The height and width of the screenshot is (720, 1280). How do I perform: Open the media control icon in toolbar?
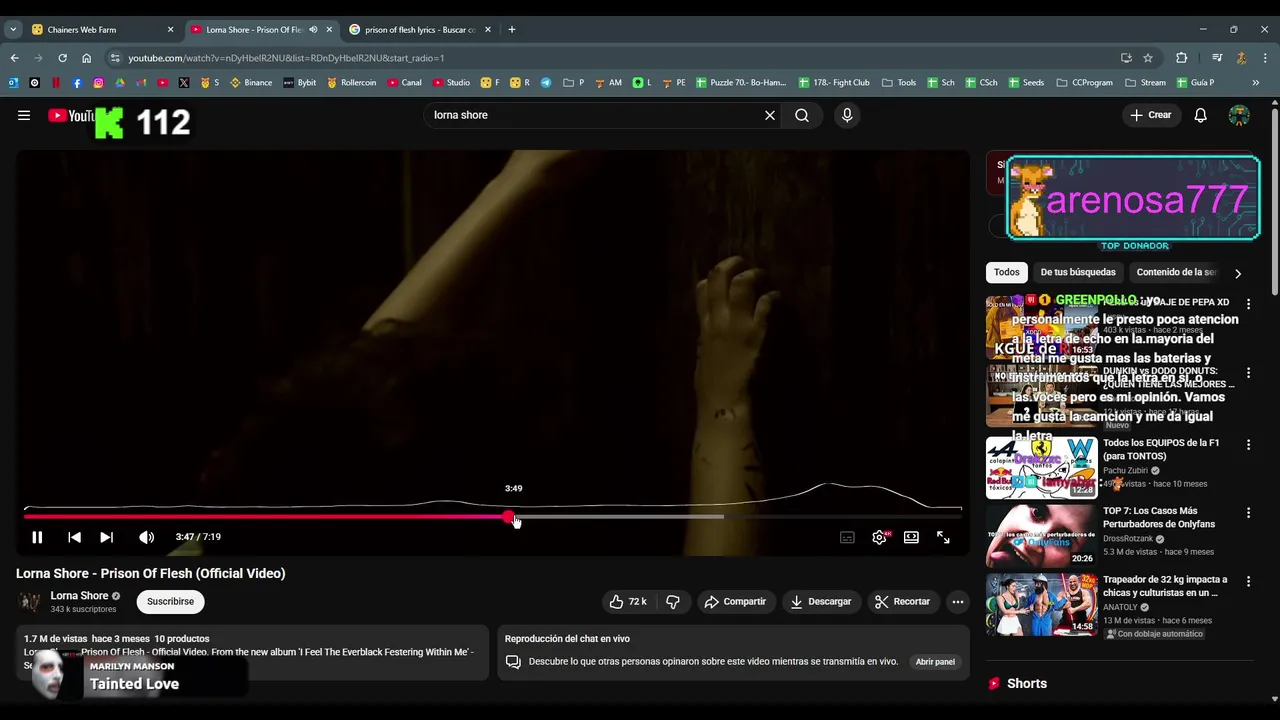point(1217,58)
